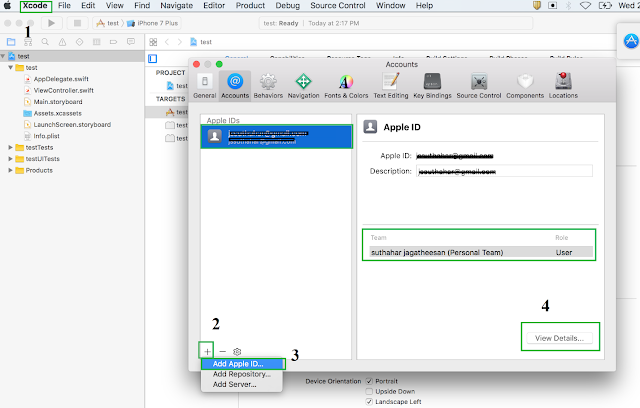Open Source Control preferences pane
The image size is (640, 408).
pos(479,86)
